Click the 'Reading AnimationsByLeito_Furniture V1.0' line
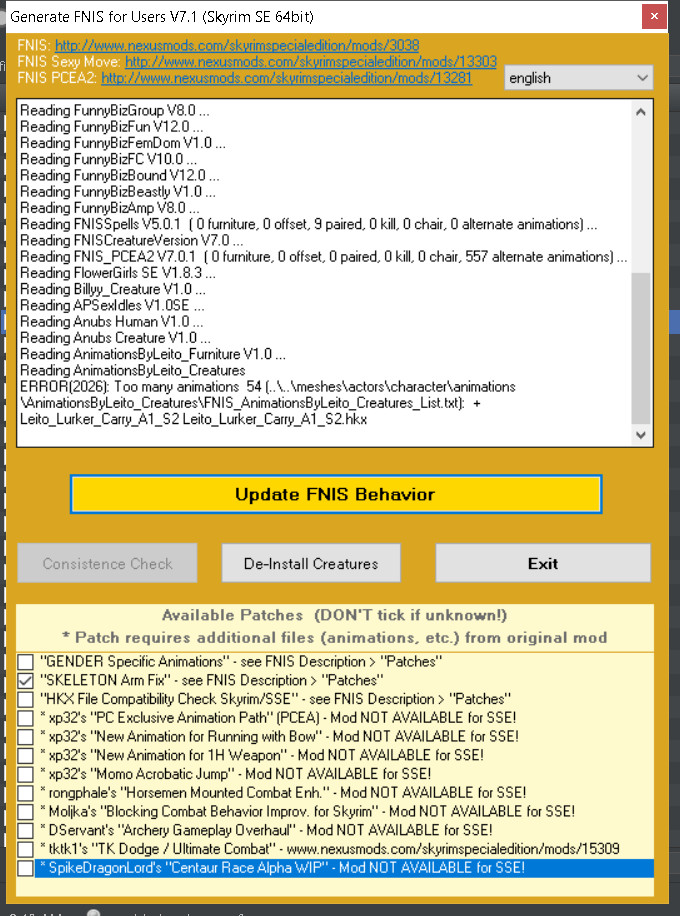680x916 pixels. pyautogui.click(x=152, y=354)
